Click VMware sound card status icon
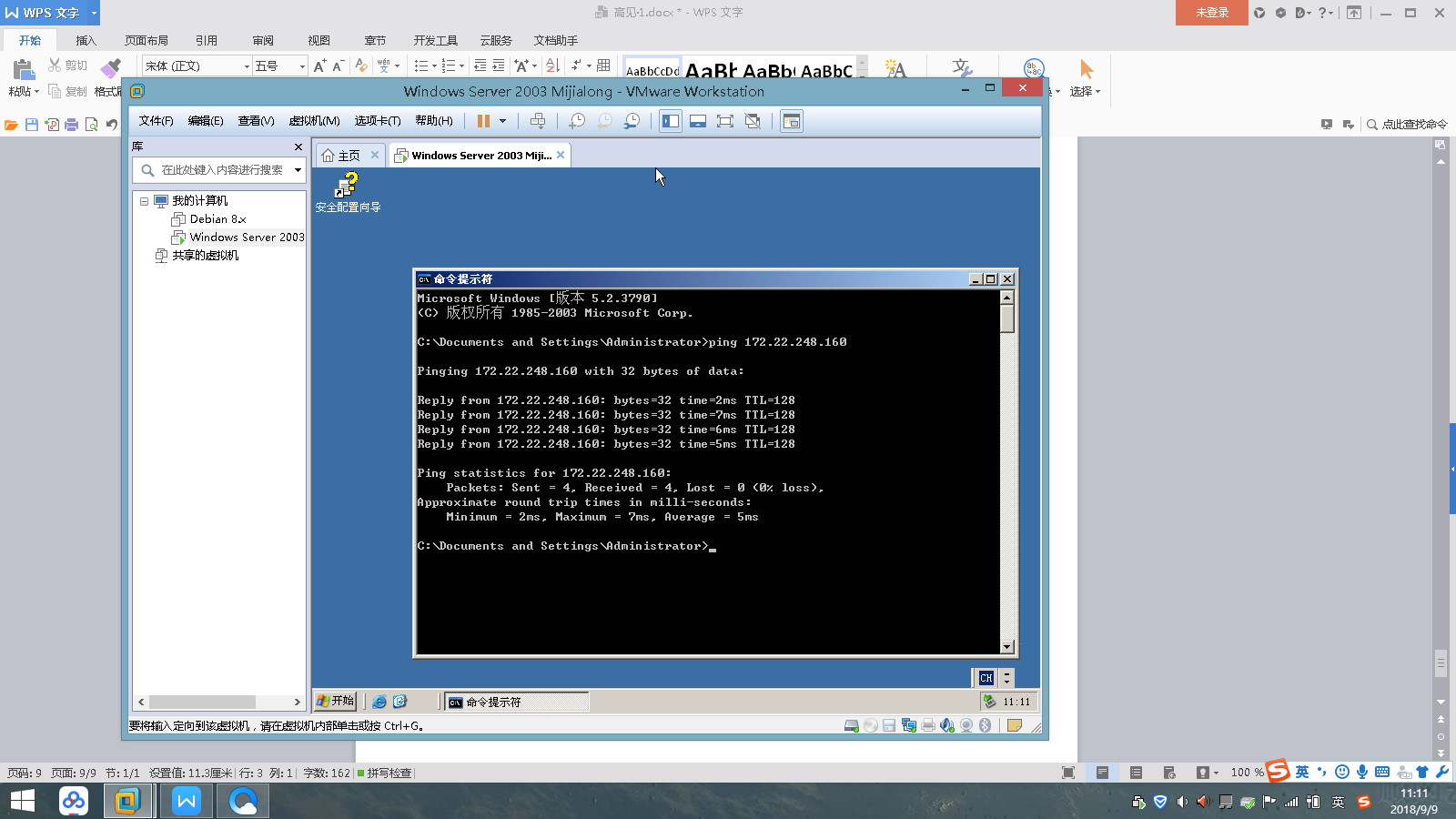Screen dimensions: 1456x819 (947, 725)
